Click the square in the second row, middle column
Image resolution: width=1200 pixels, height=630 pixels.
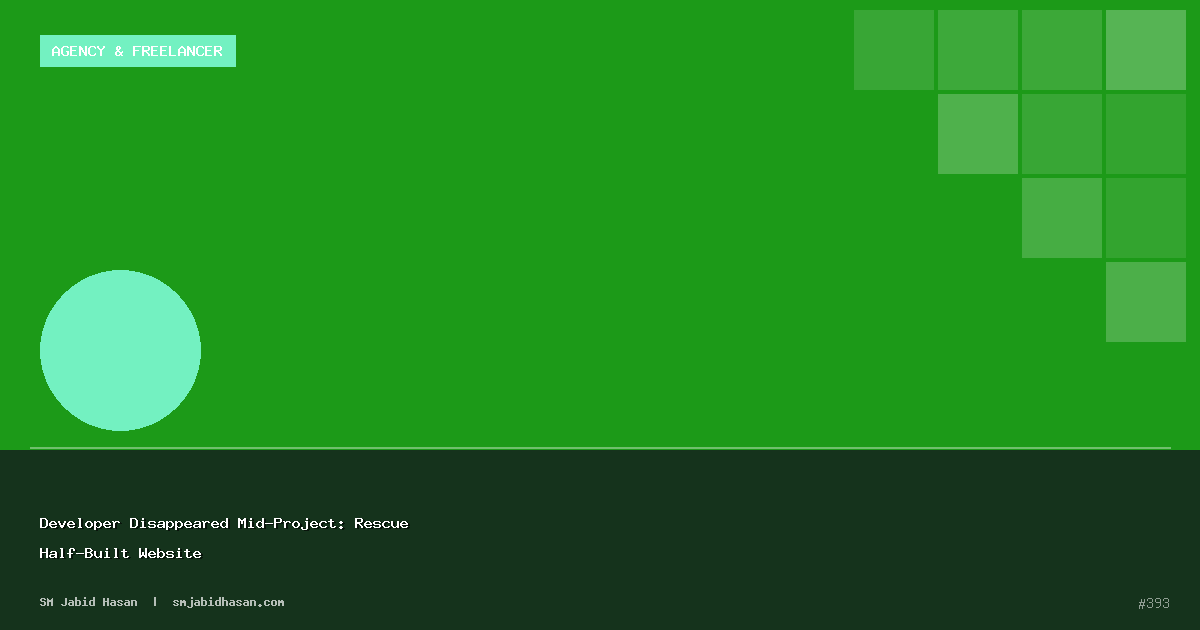click(x=1062, y=134)
